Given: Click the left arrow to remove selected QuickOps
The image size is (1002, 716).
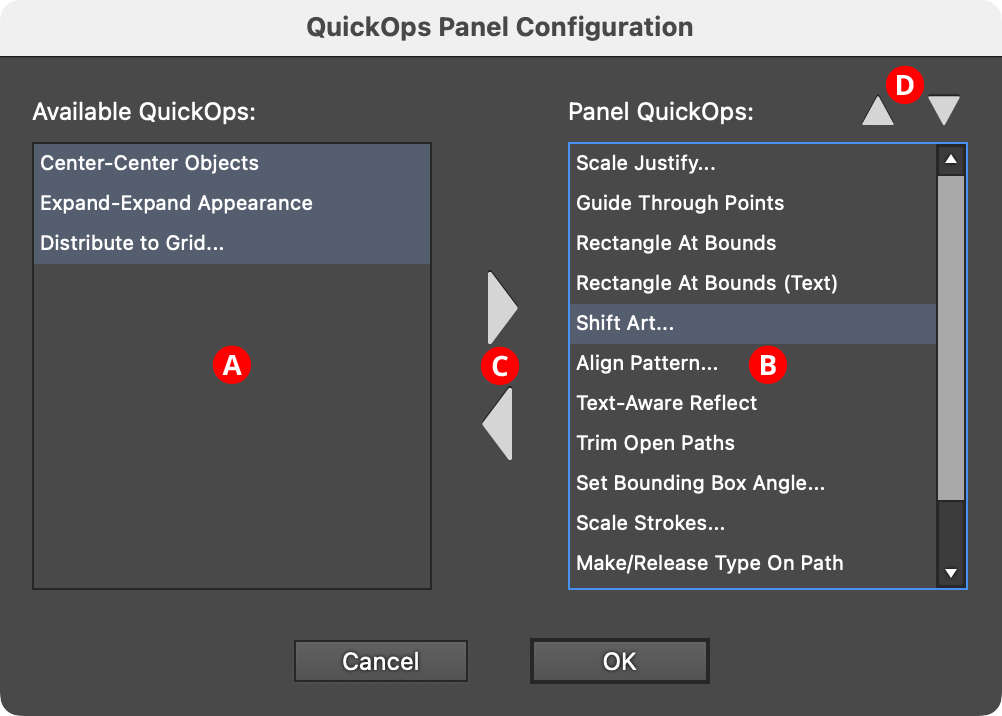Looking at the screenshot, I should (499, 425).
